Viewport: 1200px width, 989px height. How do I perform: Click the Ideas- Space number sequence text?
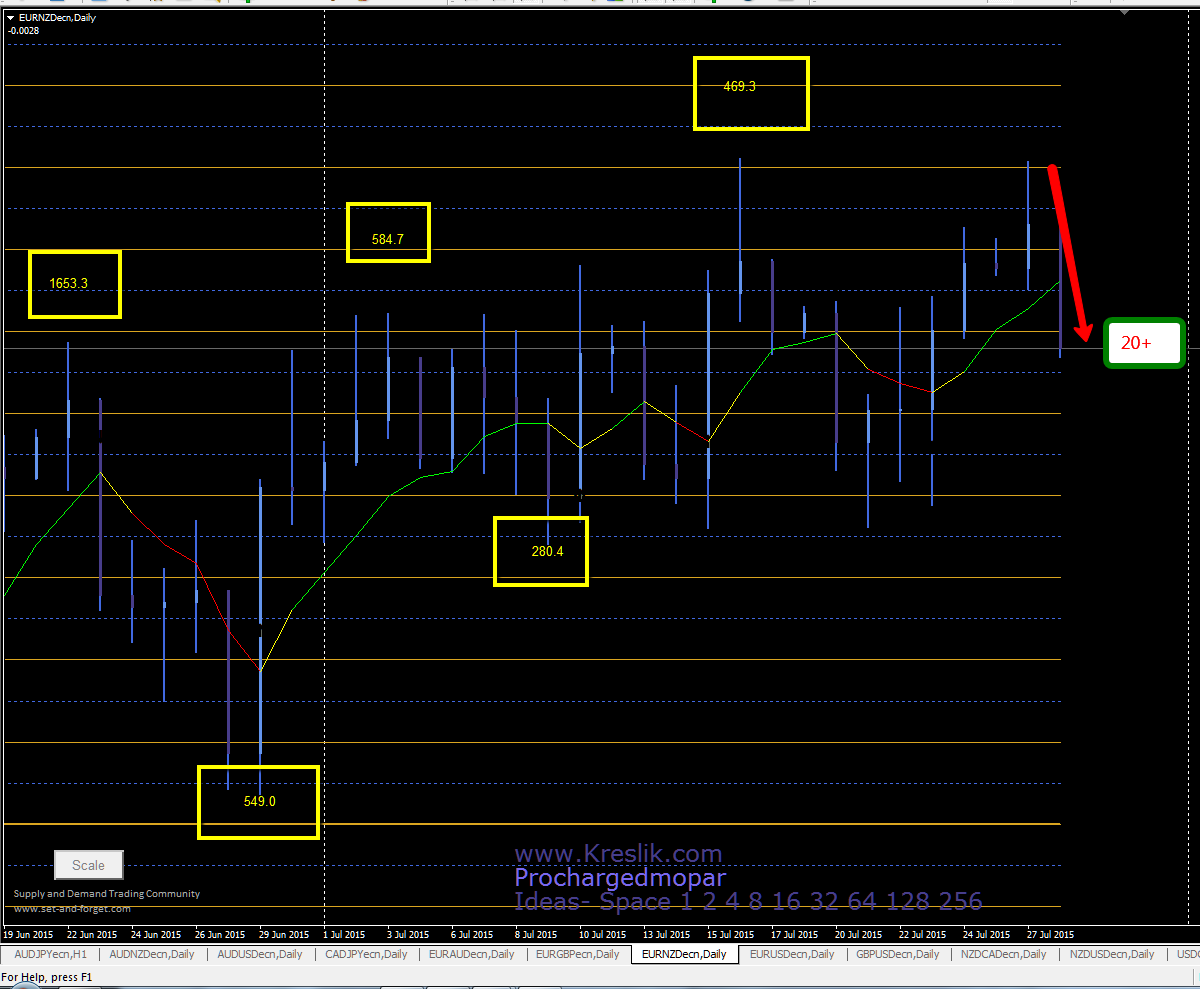[748, 901]
